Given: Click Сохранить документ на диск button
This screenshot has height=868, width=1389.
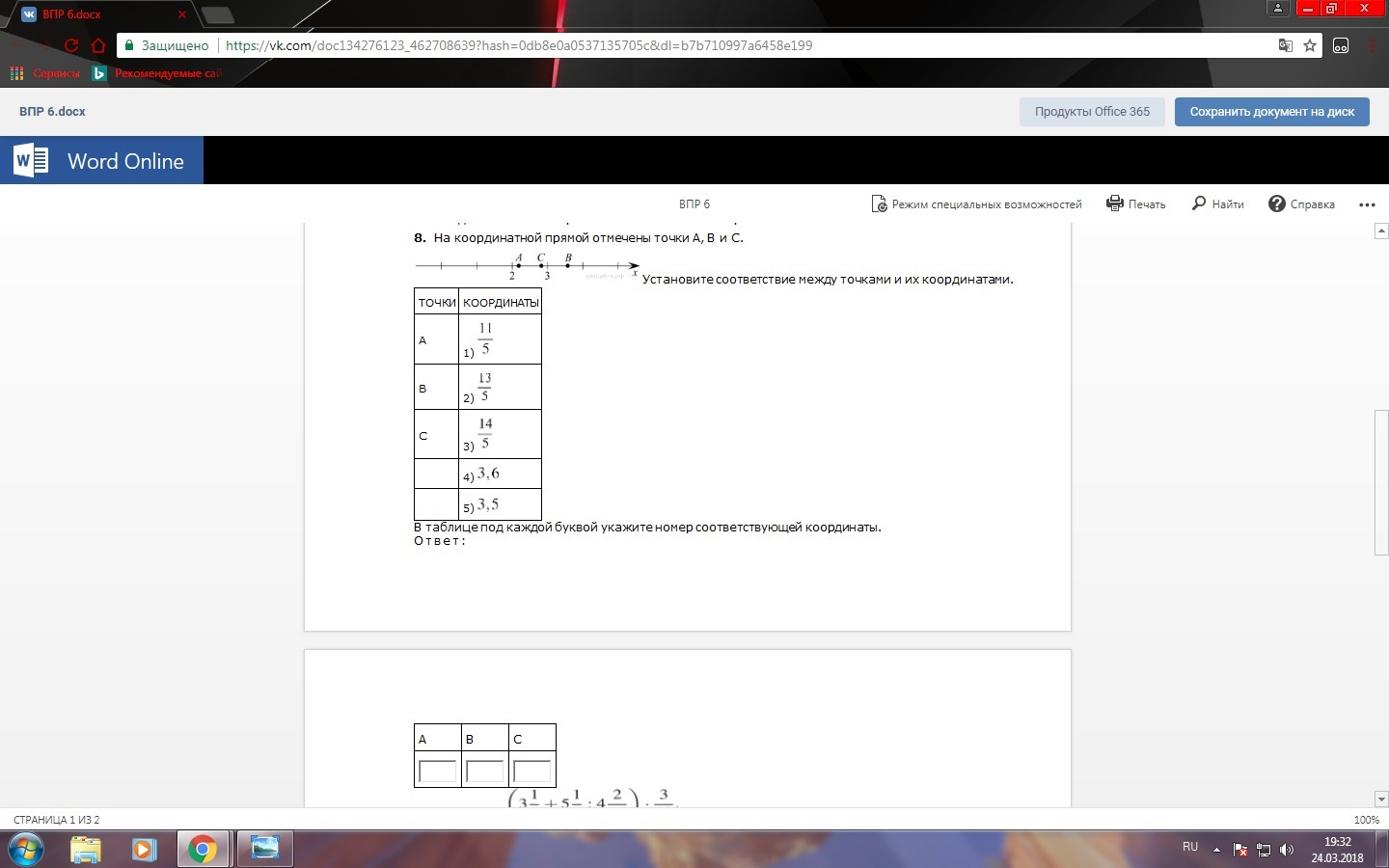Looking at the screenshot, I should (1272, 112).
